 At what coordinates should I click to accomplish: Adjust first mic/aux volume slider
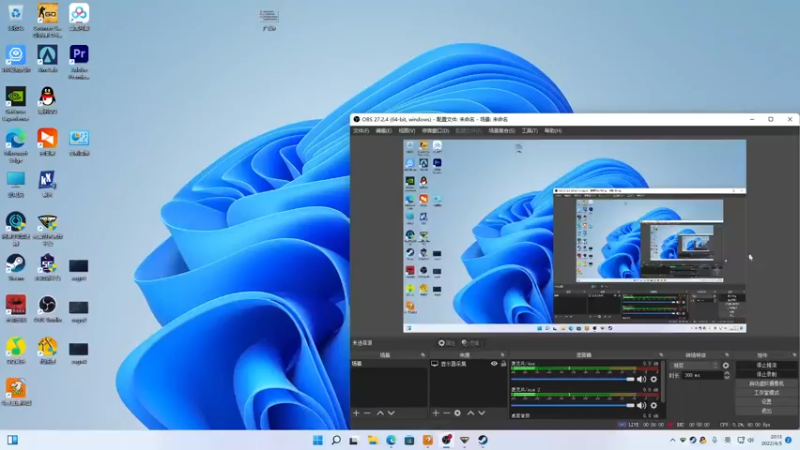(572, 379)
